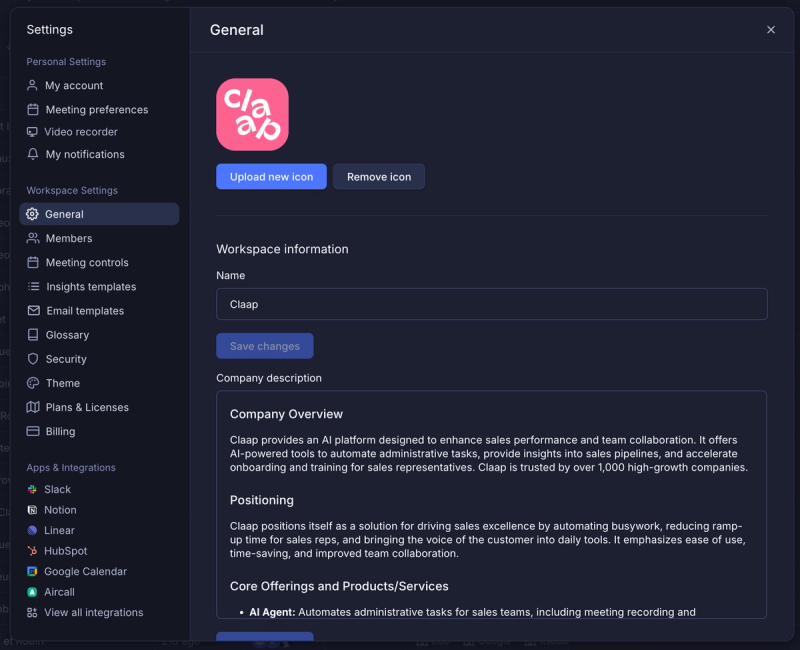Click the Slack logo icon
800x650 pixels.
tap(32, 489)
